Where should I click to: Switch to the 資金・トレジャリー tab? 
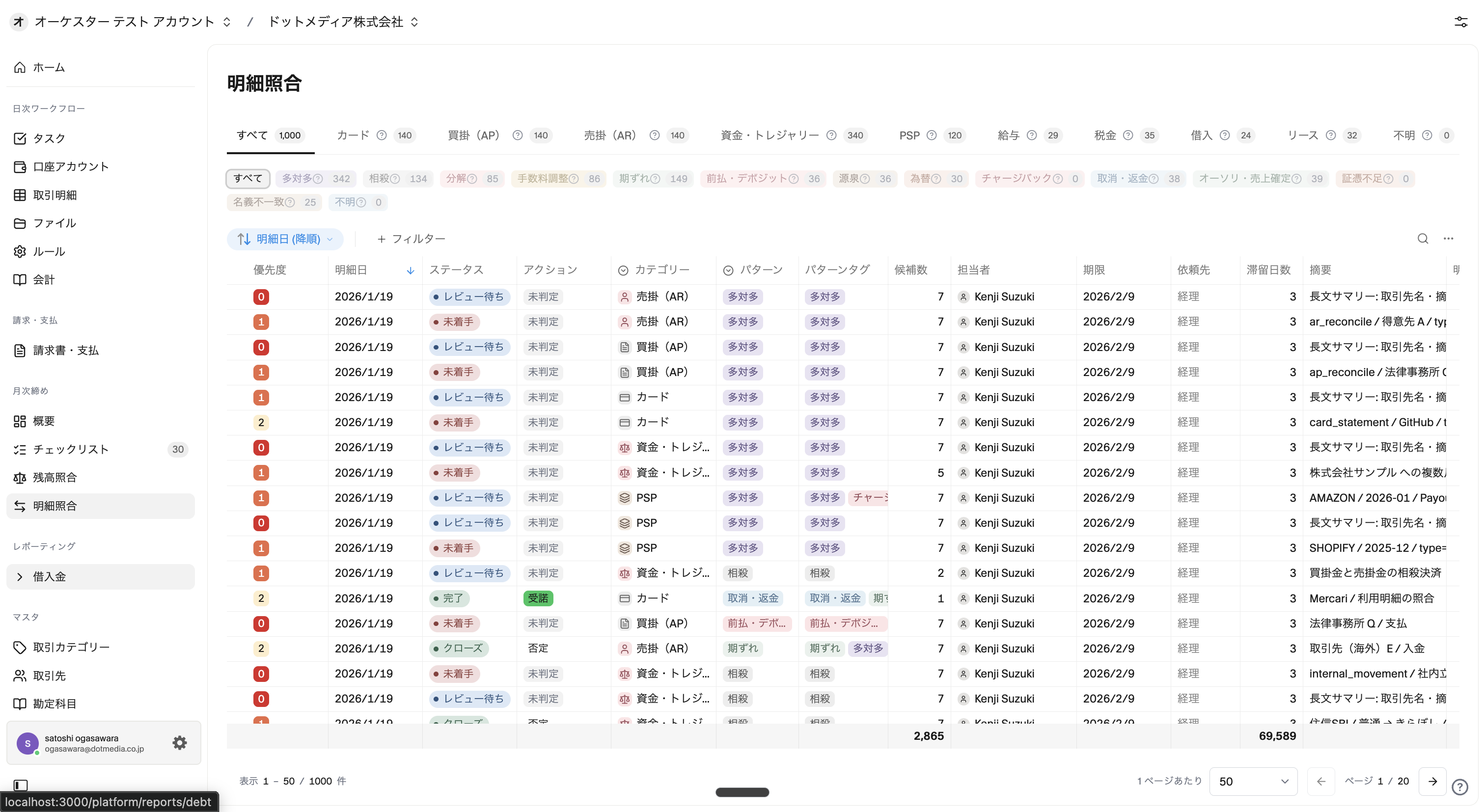pyautogui.click(x=769, y=135)
